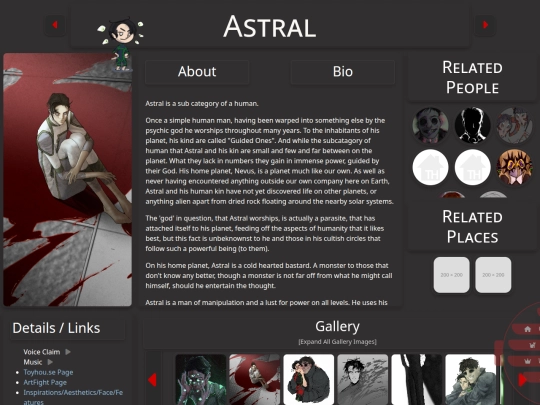Viewport: 540px width, 405px height.
Task: Move the gallery forward with its right red arrow
Action: (x=522, y=380)
